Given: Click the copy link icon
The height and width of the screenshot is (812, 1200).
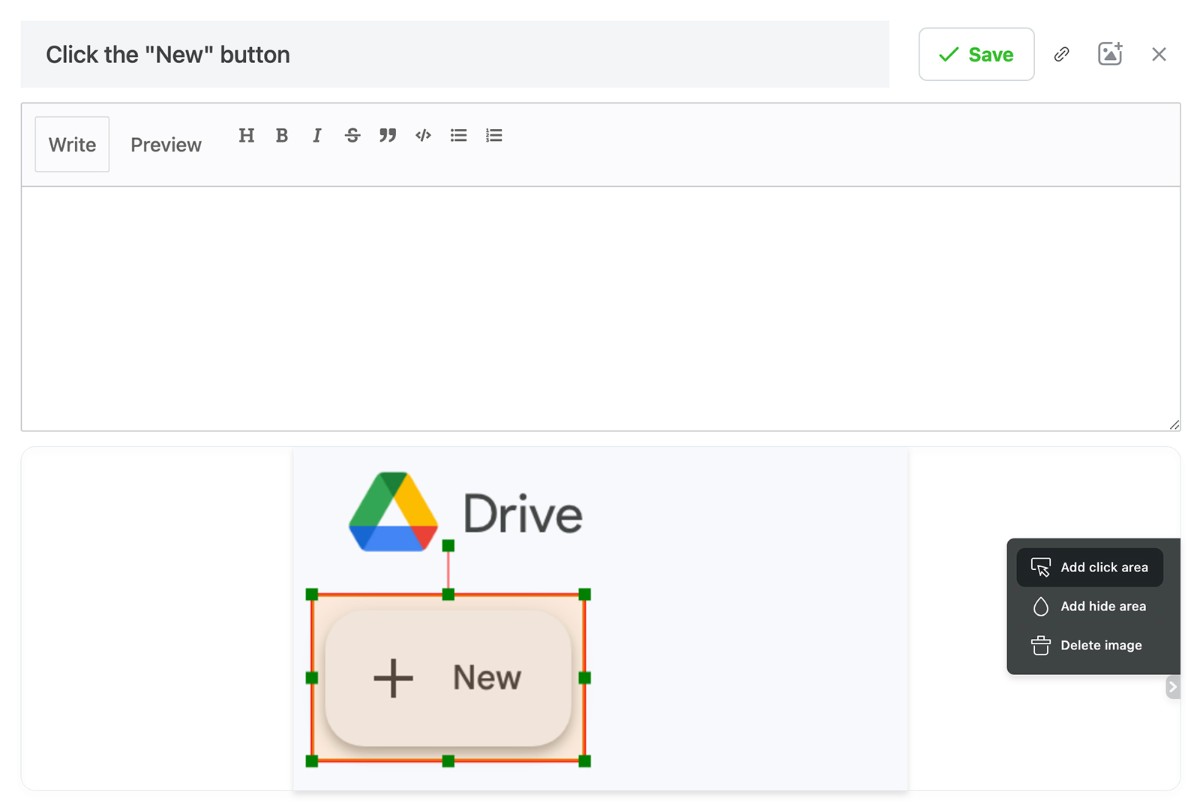Looking at the screenshot, I should [x=1062, y=54].
